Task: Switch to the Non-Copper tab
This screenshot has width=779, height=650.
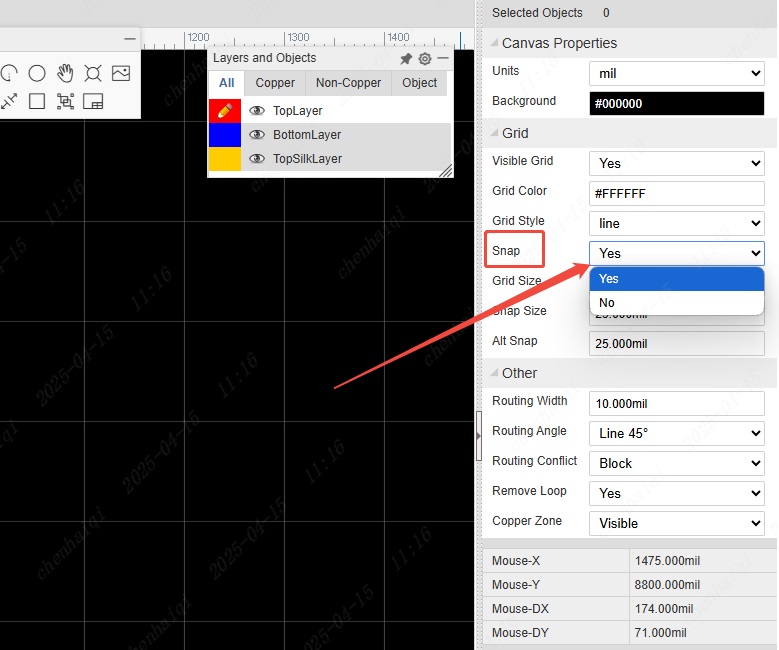Action: click(x=348, y=83)
